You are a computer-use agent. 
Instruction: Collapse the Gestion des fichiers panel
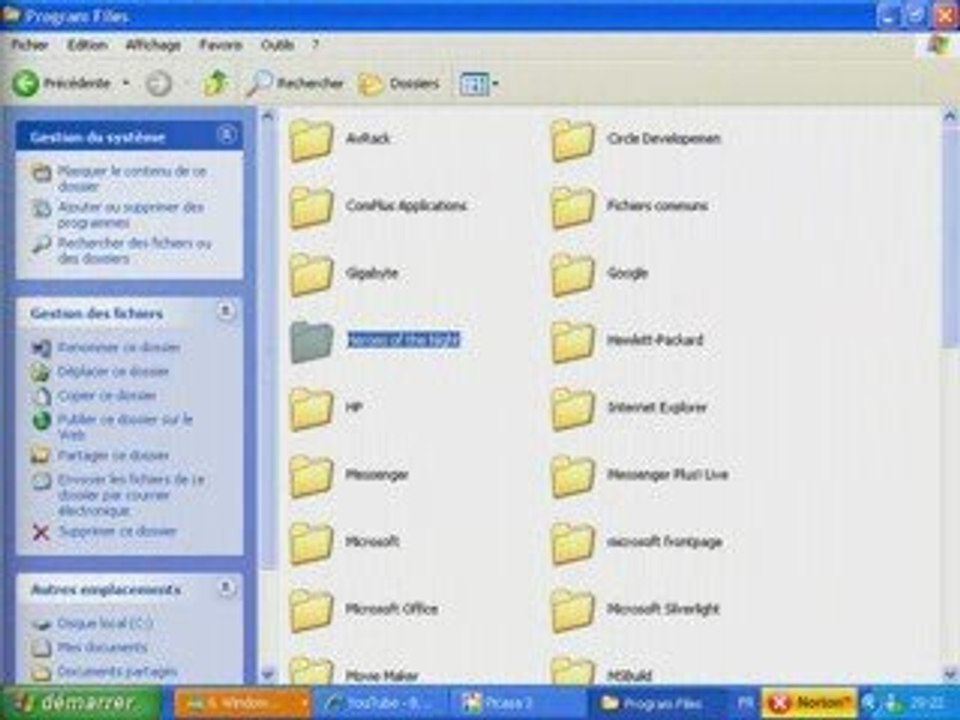[226, 312]
